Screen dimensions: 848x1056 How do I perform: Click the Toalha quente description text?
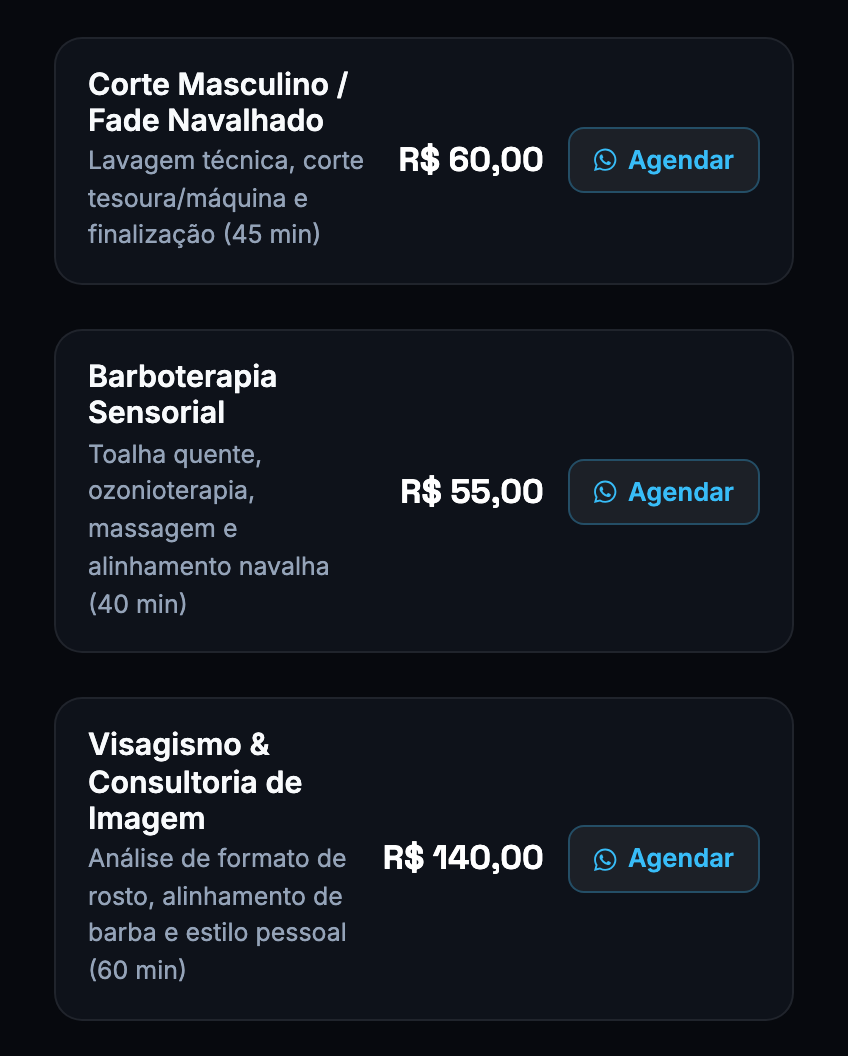tap(209, 529)
